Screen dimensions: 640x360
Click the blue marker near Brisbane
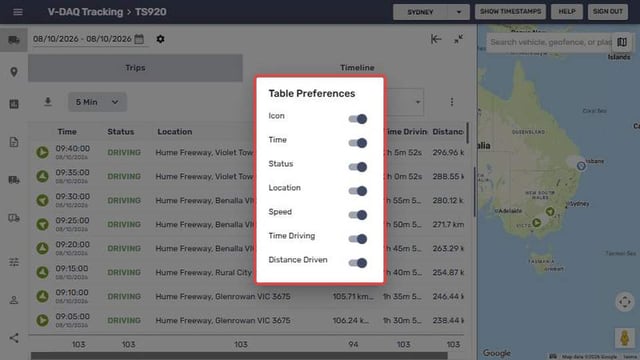point(581,166)
